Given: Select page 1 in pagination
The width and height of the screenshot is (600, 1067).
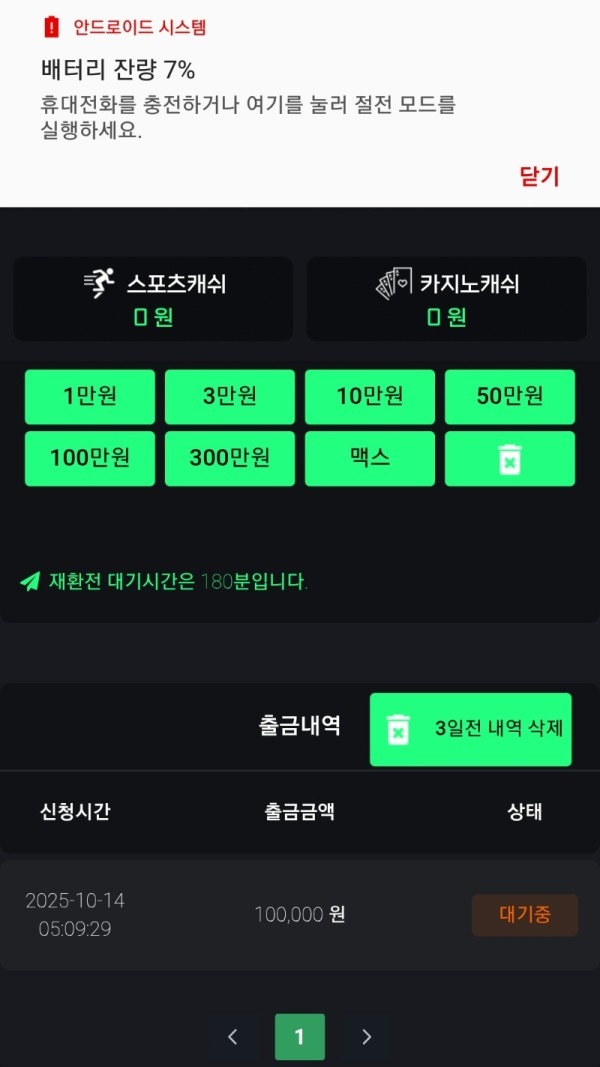Looking at the screenshot, I should point(300,1037).
